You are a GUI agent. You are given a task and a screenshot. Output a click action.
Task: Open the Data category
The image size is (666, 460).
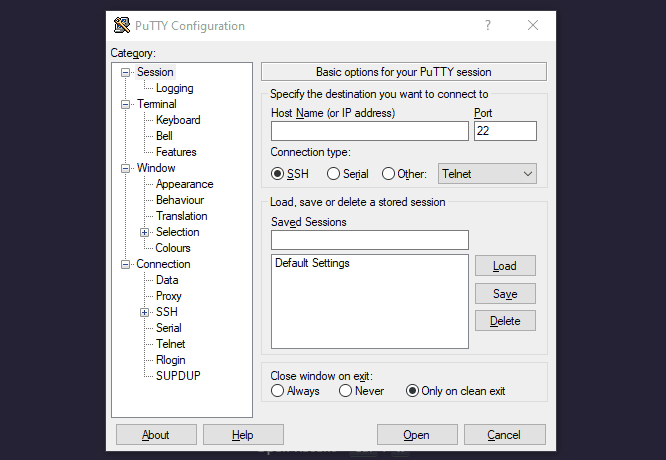click(x=167, y=280)
